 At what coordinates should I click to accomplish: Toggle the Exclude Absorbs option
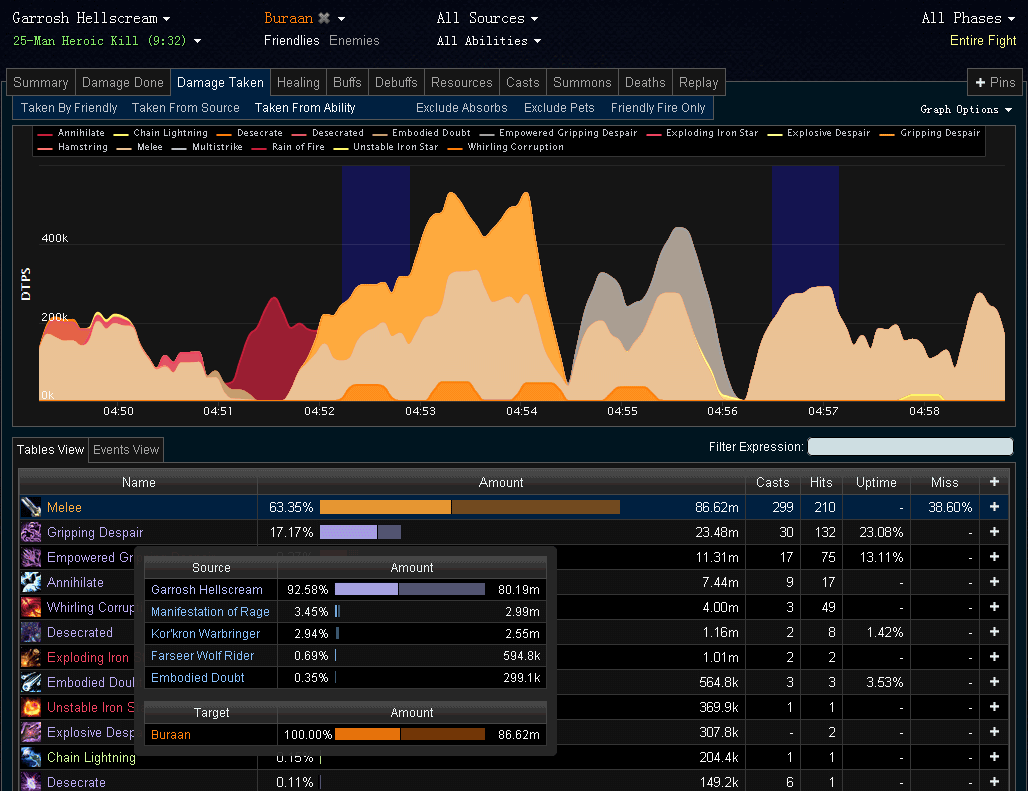(x=461, y=108)
